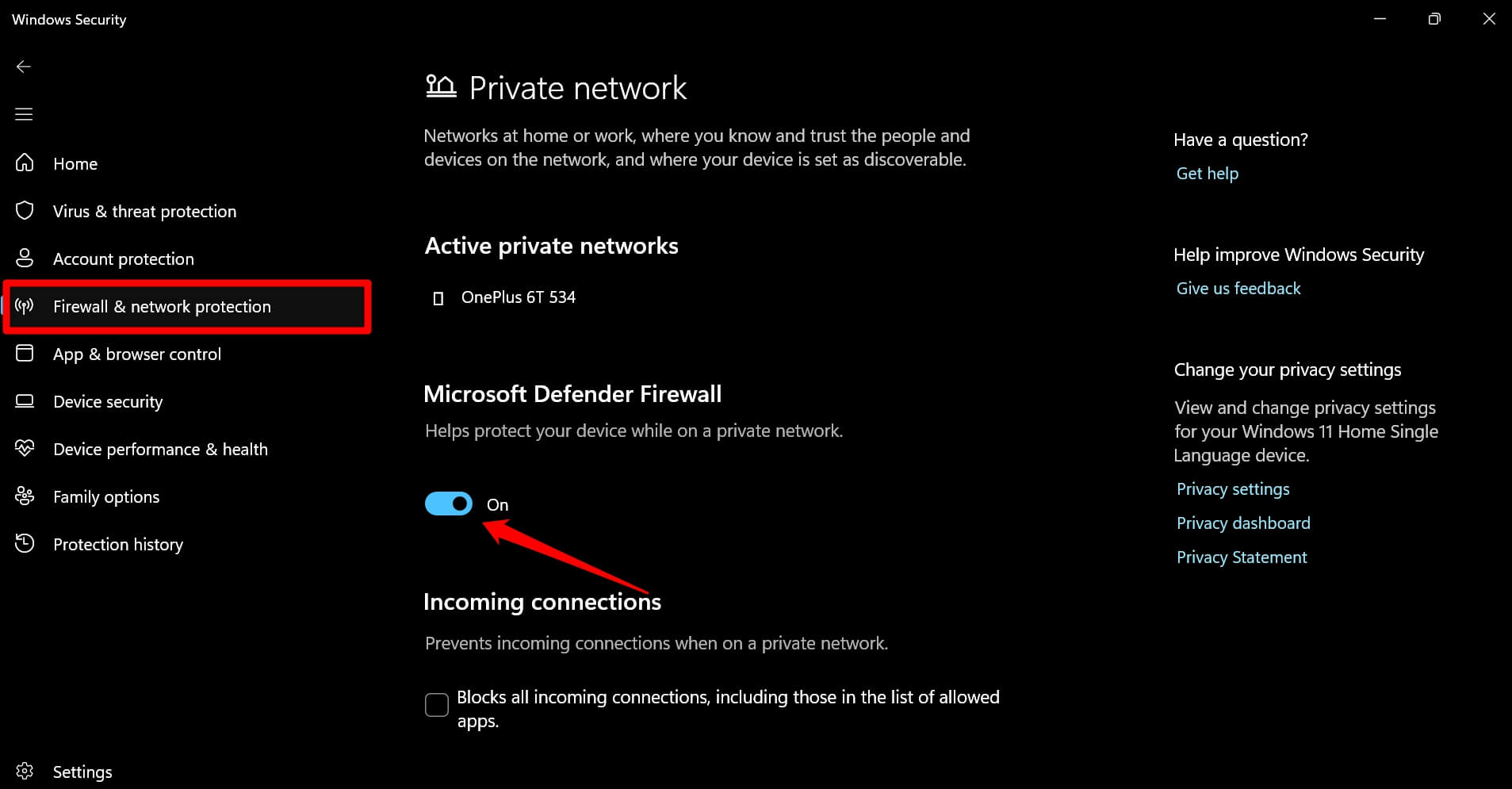
Task: Open App & browser control icon
Action: (x=24, y=354)
